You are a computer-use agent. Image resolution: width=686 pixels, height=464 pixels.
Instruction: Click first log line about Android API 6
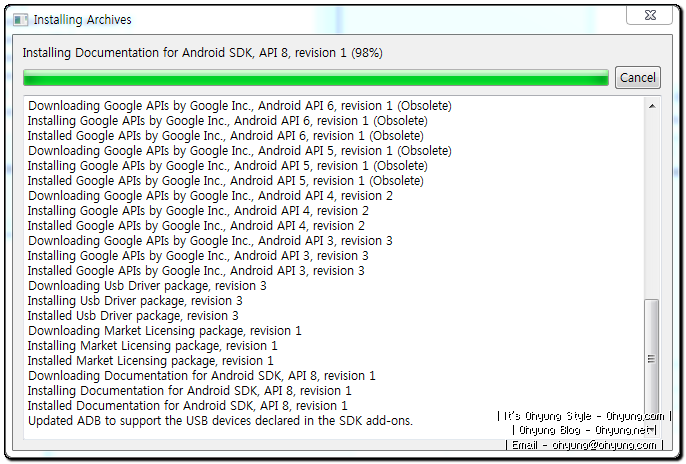pyautogui.click(x=240, y=106)
